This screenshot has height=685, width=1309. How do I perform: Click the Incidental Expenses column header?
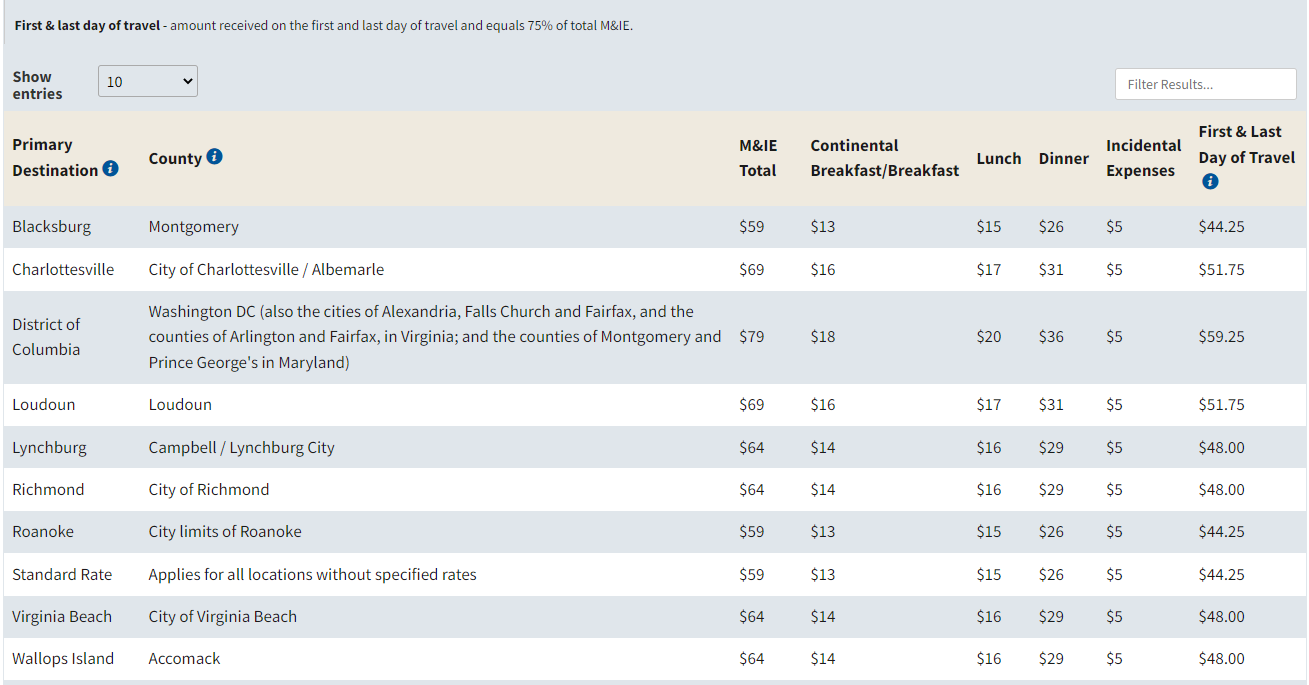click(x=1143, y=158)
